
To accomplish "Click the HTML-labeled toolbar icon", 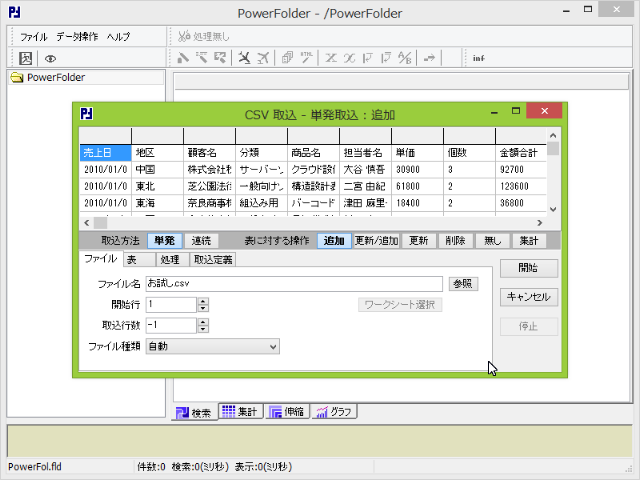I will [x=307, y=58].
